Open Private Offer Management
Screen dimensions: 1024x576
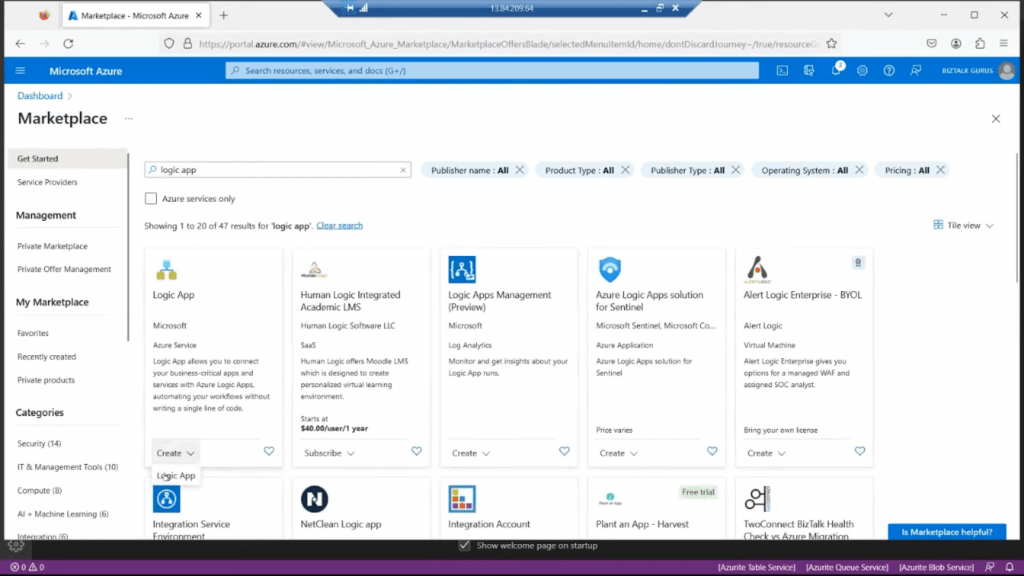[64, 269]
